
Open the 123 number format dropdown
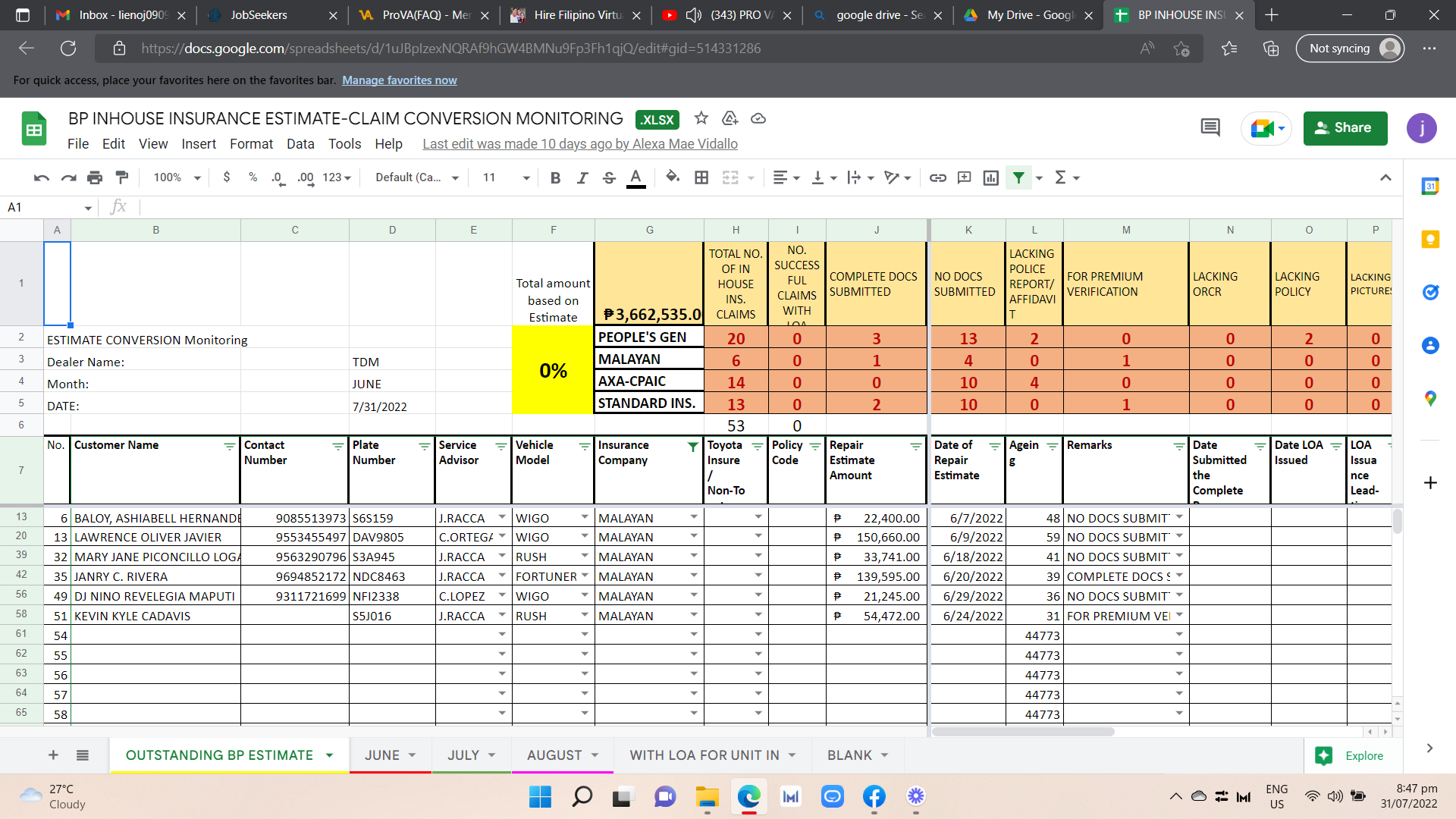pyautogui.click(x=337, y=177)
